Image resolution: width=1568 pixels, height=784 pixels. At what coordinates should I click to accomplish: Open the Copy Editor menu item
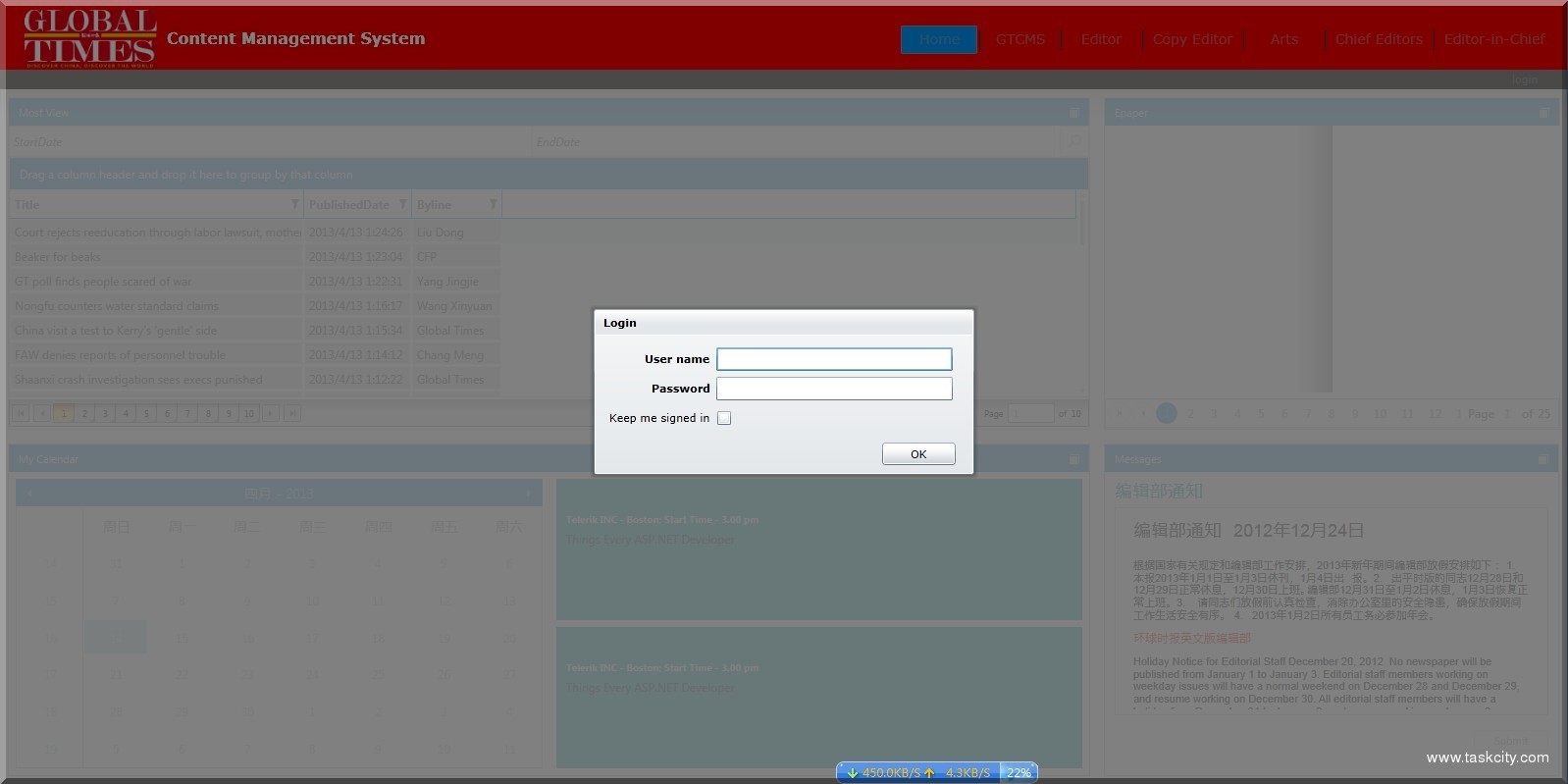pyautogui.click(x=1192, y=39)
